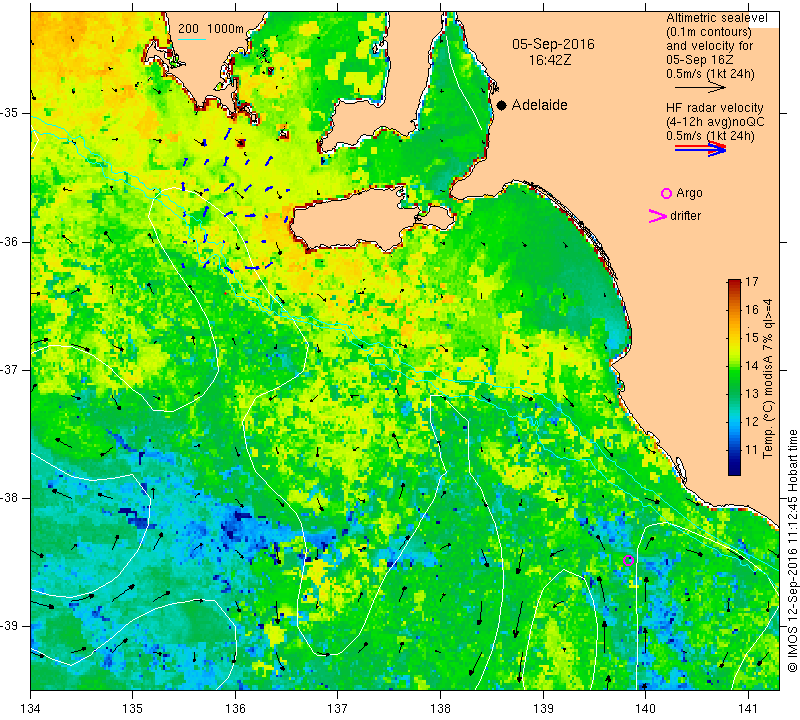Click the Argo legend circle symbol
The image size is (800, 720).
coord(666,193)
